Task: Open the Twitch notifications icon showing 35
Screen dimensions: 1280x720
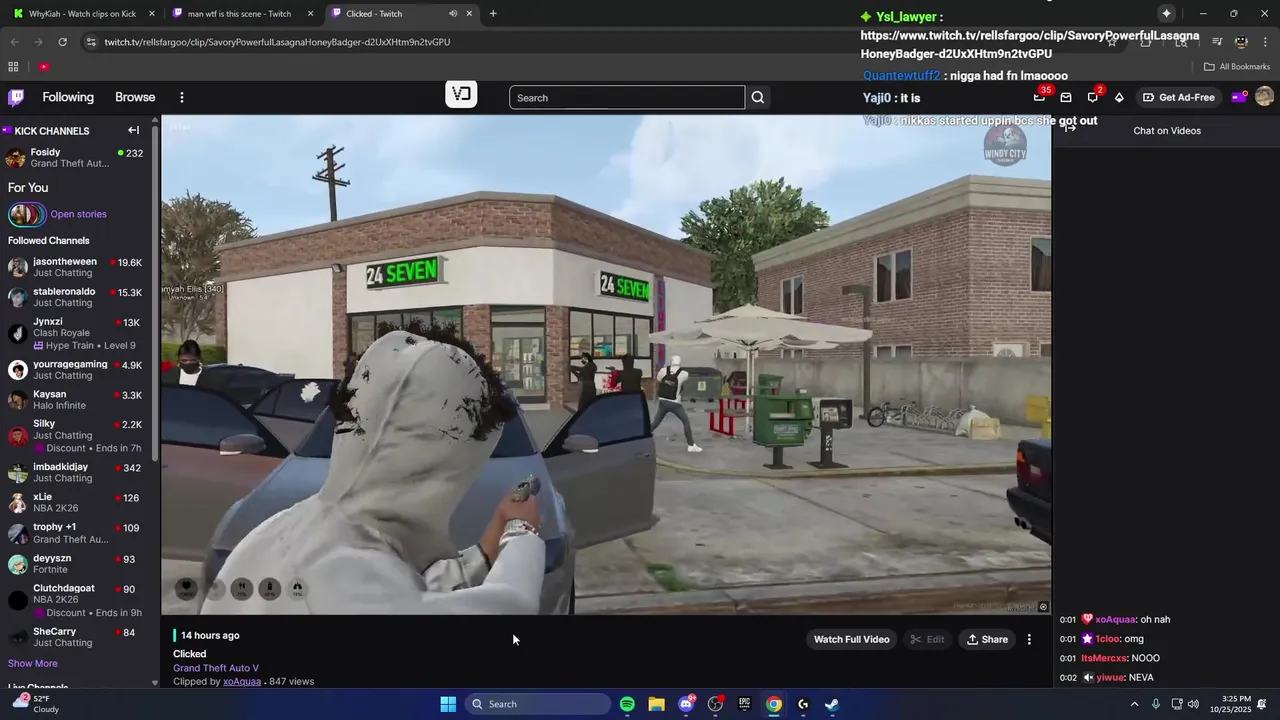Action: (1040, 97)
